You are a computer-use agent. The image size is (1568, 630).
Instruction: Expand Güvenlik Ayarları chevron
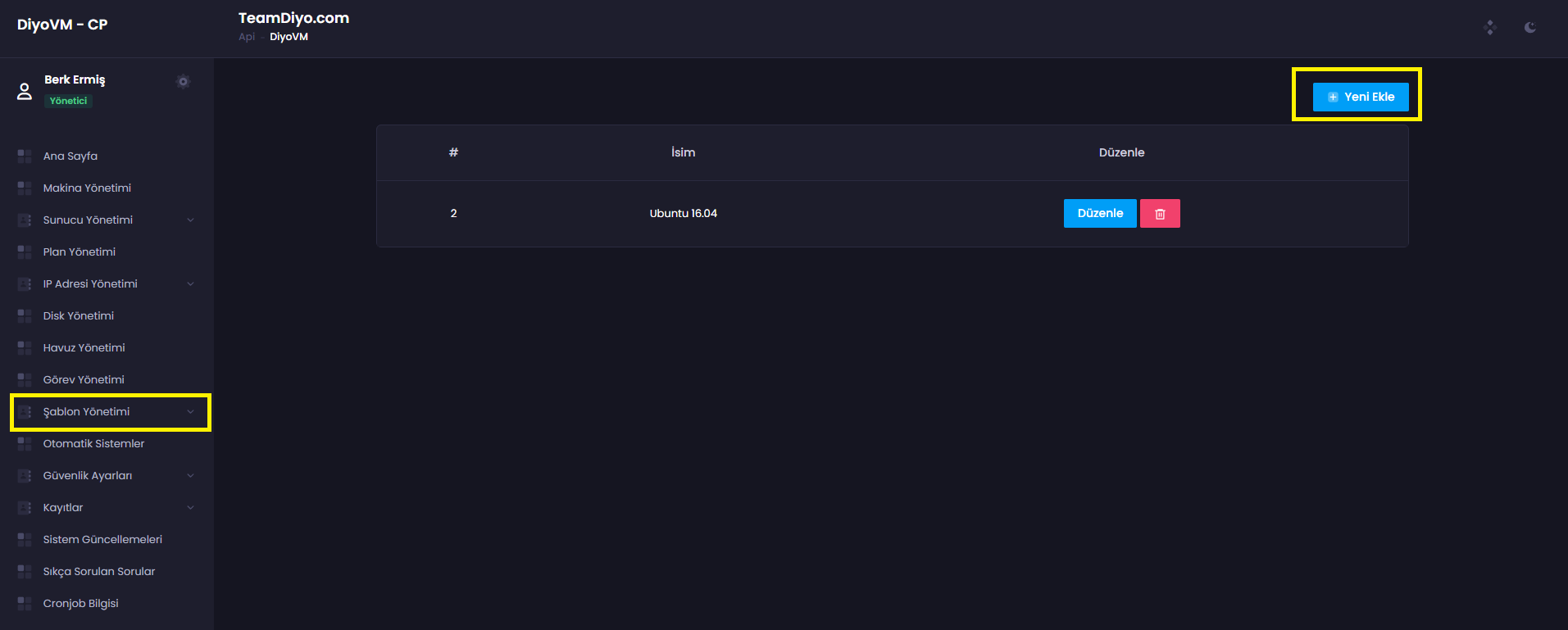pos(190,475)
